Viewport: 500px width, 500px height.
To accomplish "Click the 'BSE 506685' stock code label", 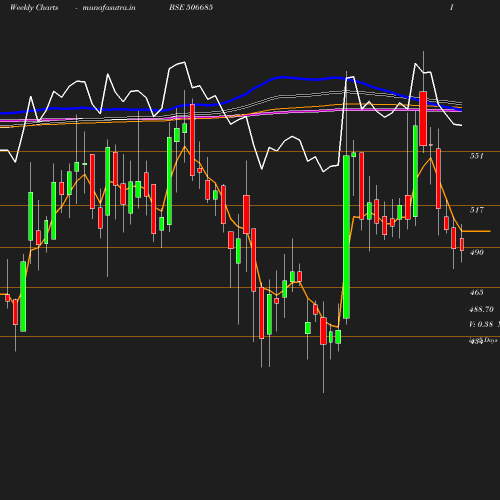I will pyautogui.click(x=191, y=7).
